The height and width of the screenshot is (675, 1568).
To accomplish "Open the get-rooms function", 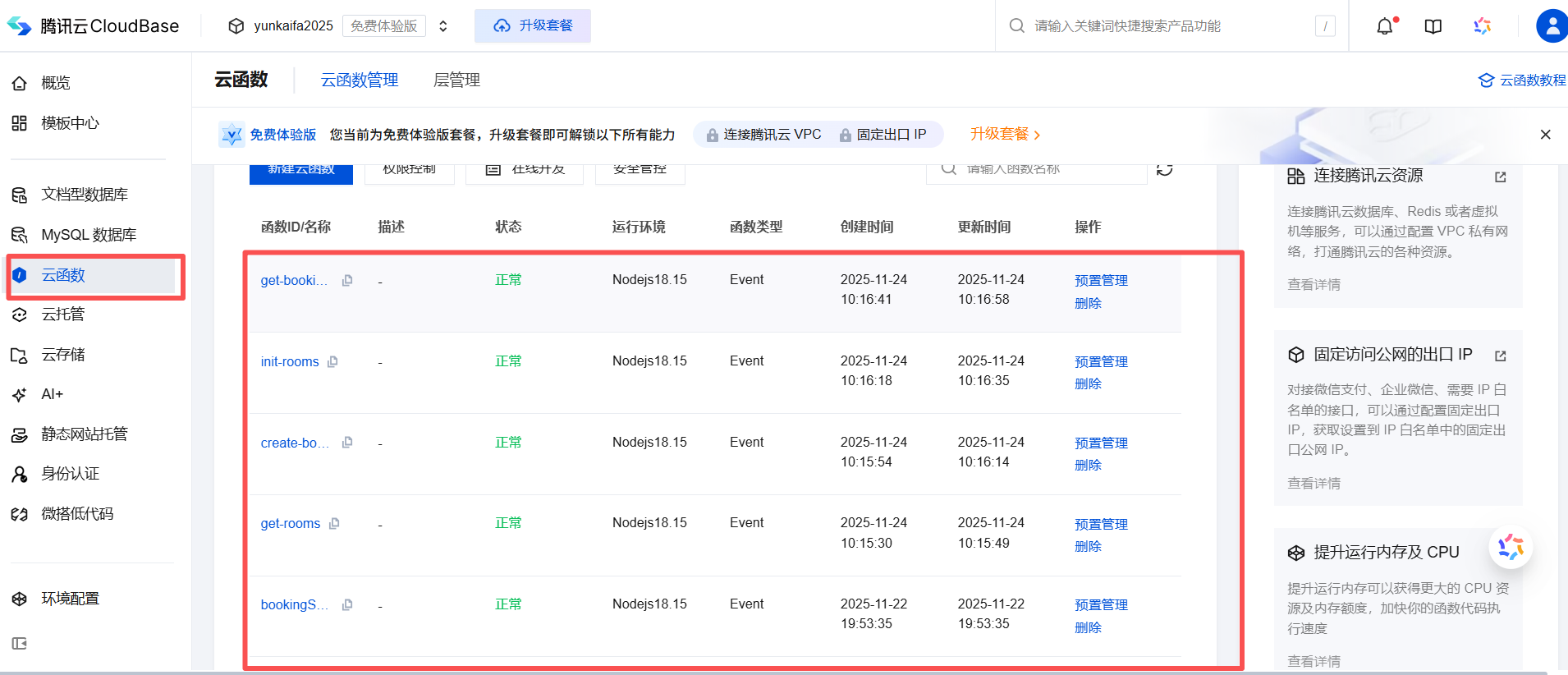I will tap(291, 524).
